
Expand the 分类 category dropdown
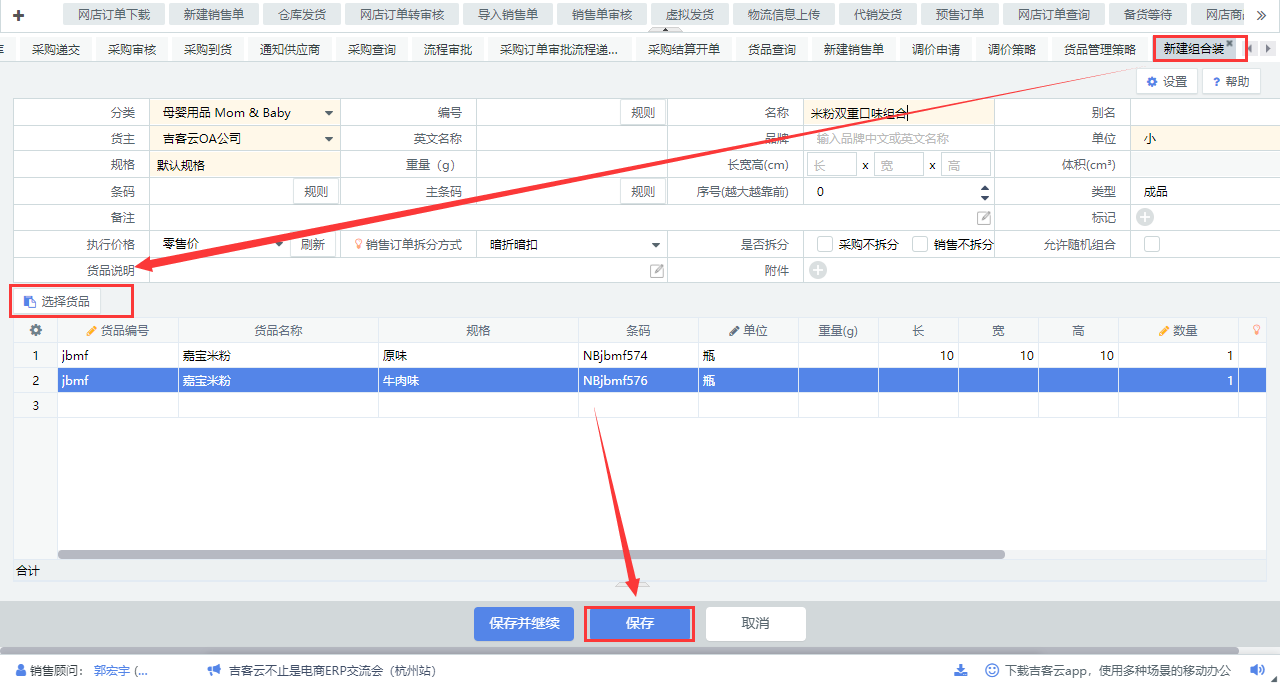click(328, 113)
